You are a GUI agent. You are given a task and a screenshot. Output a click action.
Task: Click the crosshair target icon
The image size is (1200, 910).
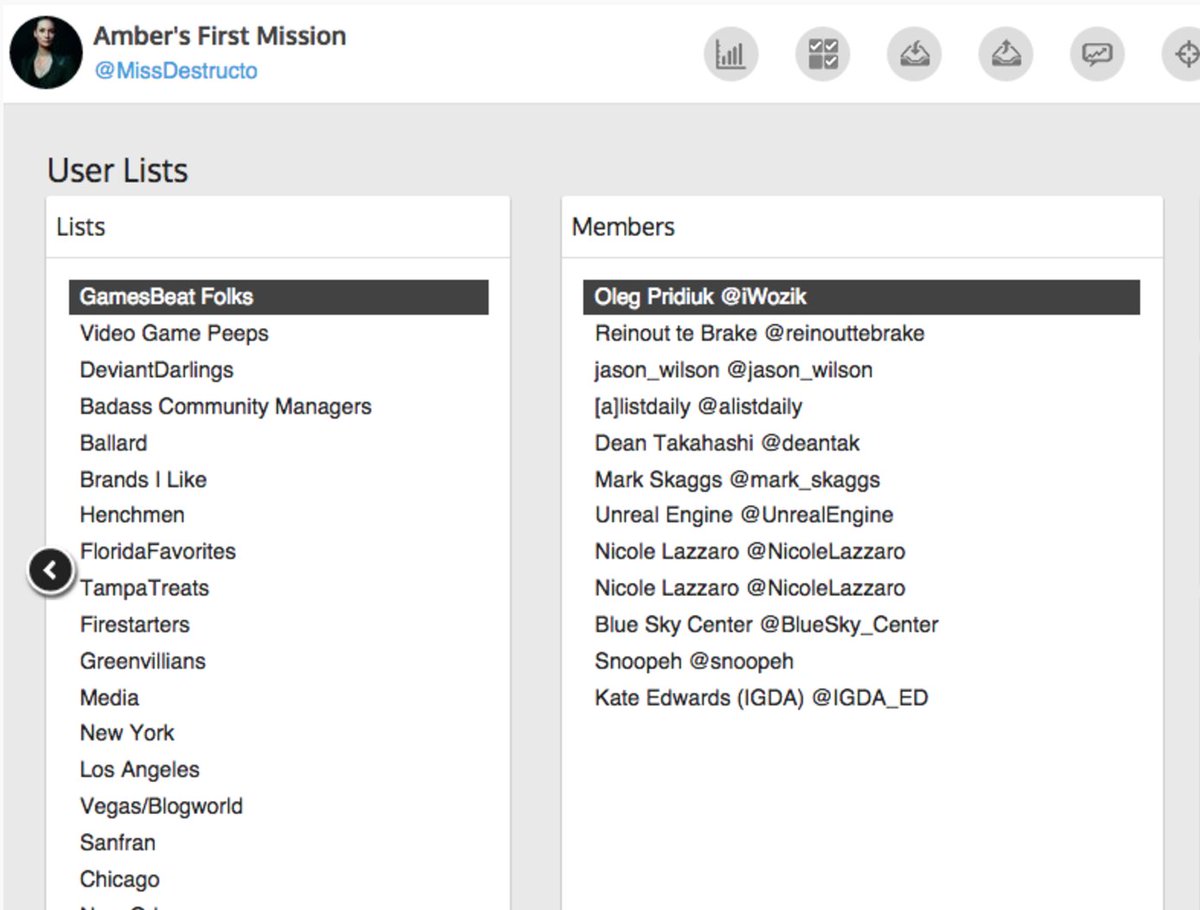pos(1184,54)
